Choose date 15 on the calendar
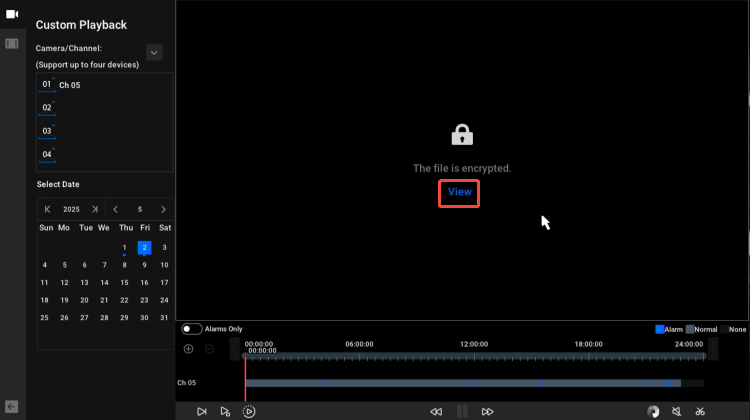This screenshot has height=420, width=750. coord(124,283)
